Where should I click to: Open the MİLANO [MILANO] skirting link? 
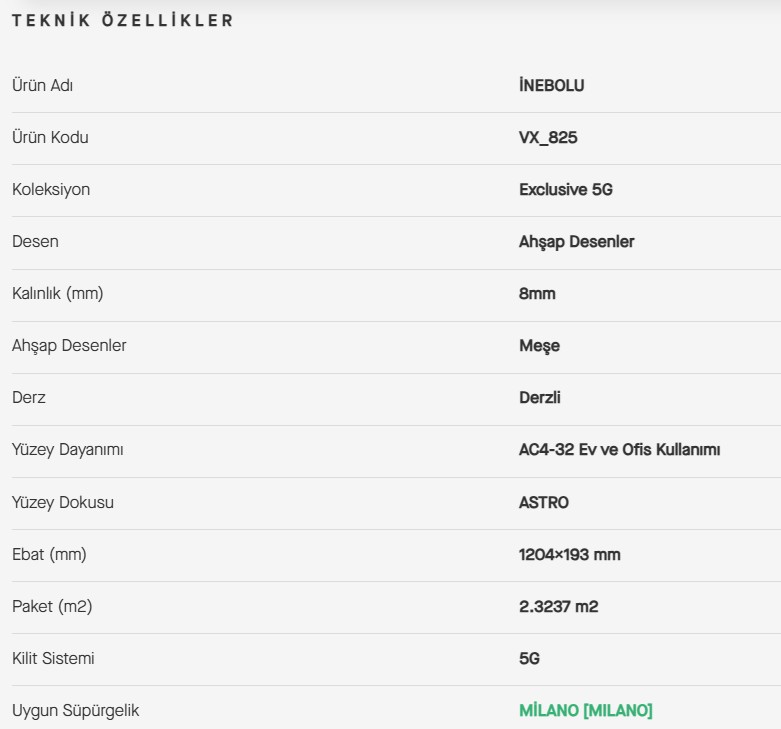[x=586, y=710]
